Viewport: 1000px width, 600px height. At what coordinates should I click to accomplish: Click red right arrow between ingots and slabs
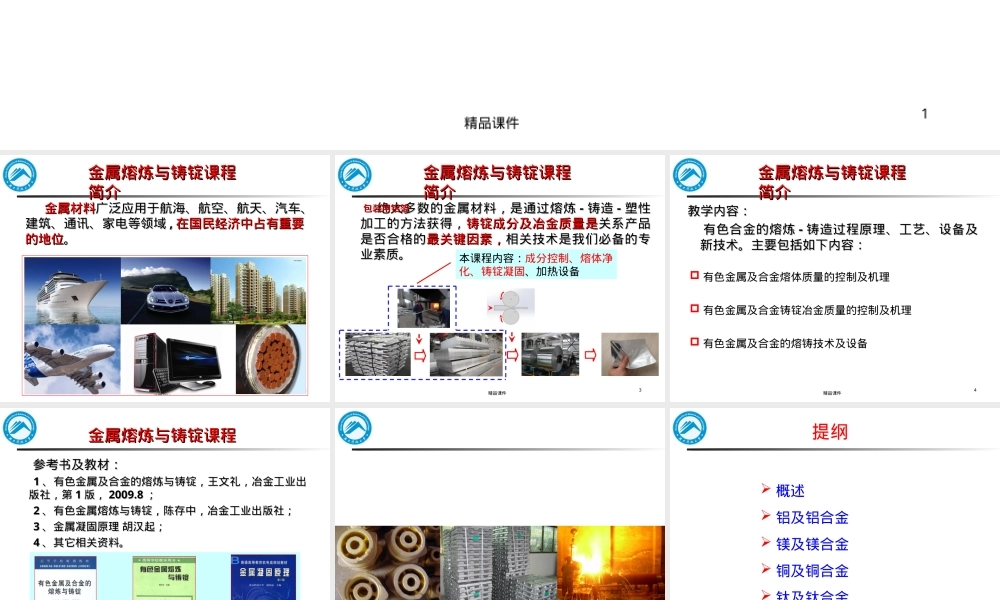click(x=420, y=355)
